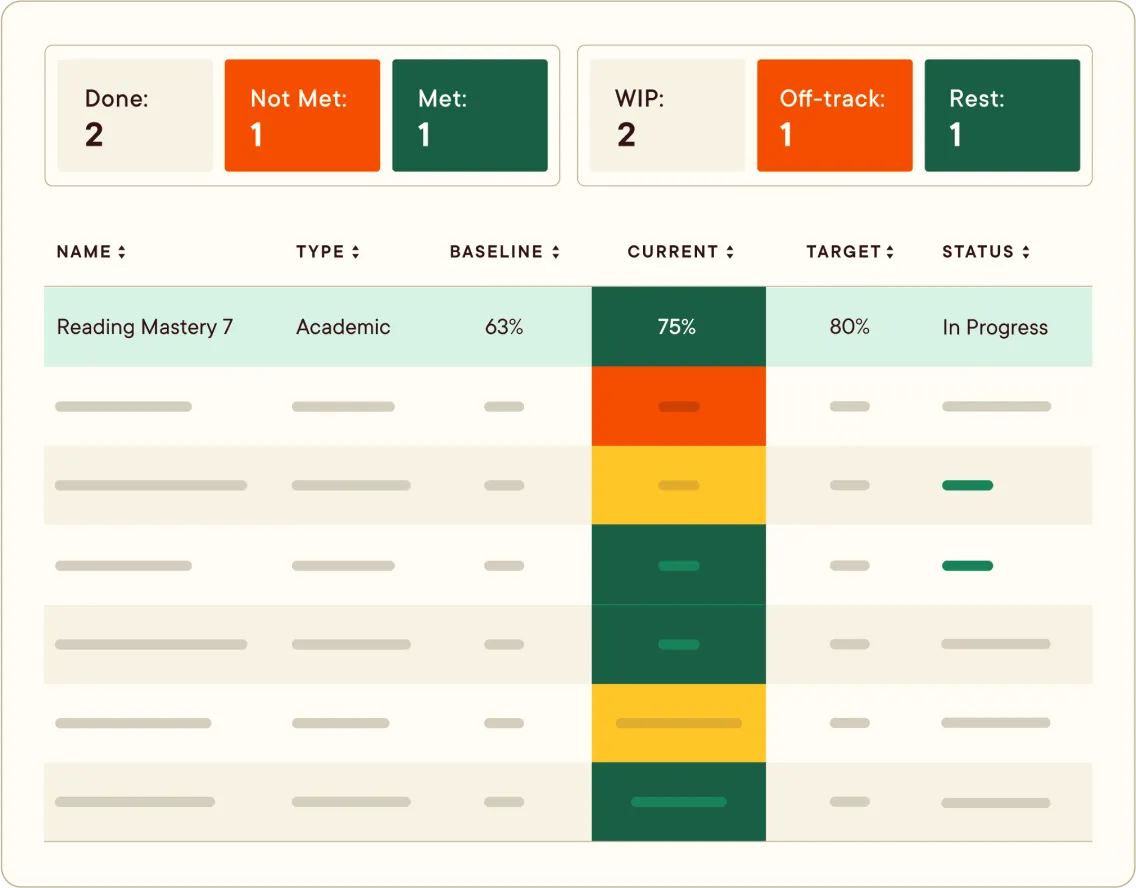This screenshot has width=1136, height=888.
Task: Click the sort icon next to BASELINE
Action: 553,252
